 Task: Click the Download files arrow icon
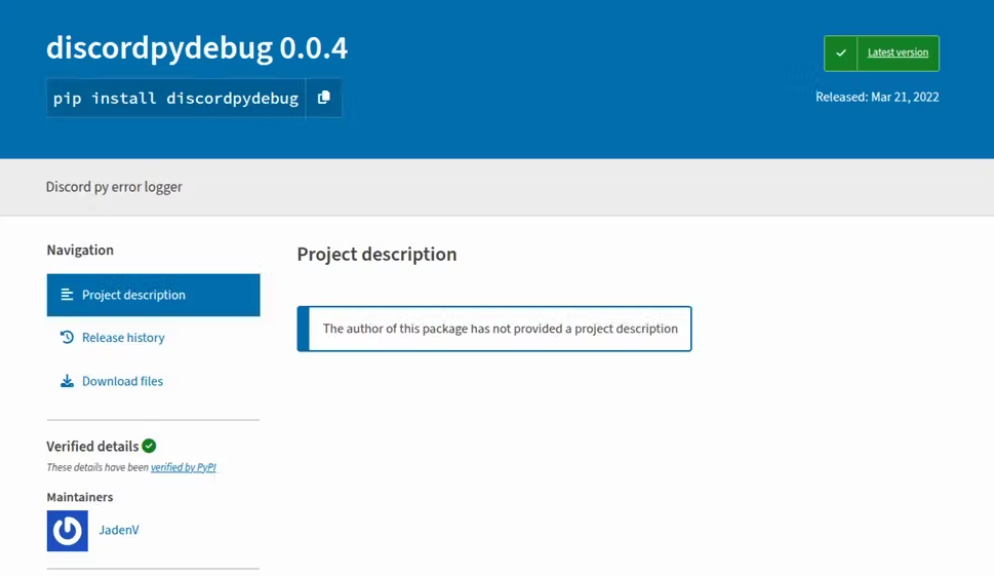67,381
